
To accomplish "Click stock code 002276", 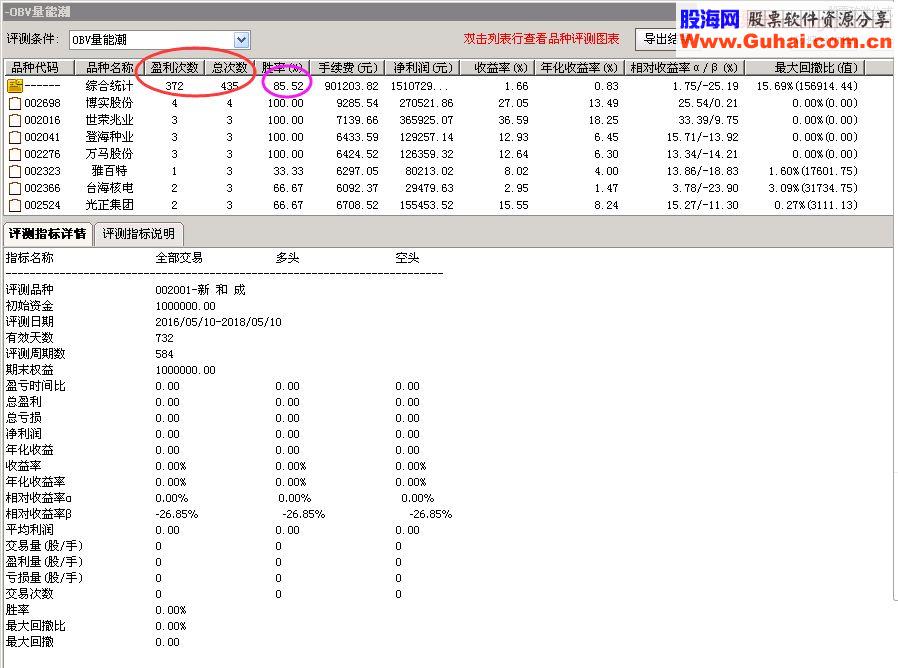I will 42,155.
